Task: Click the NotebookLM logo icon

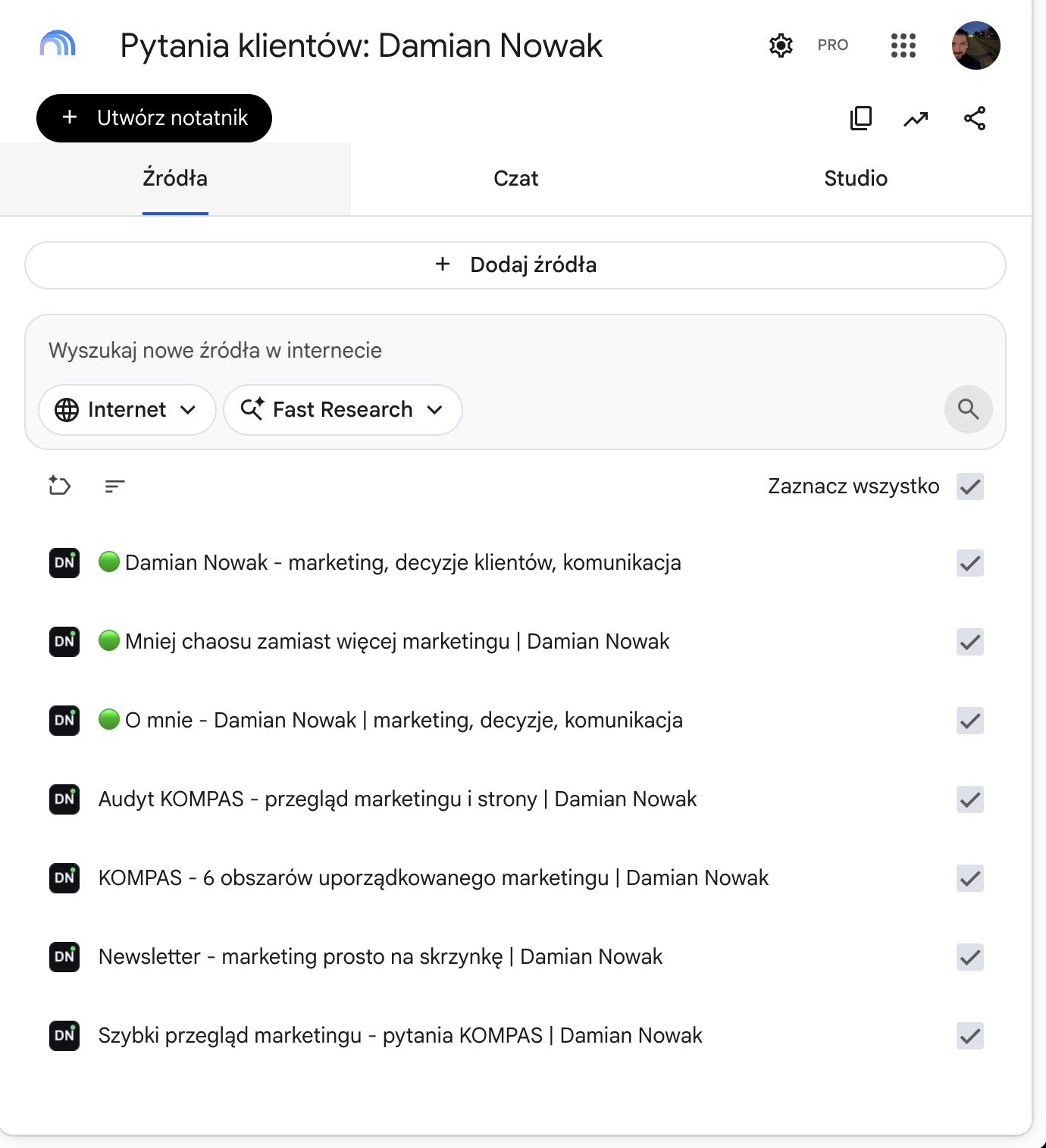Action: point(58,44)
